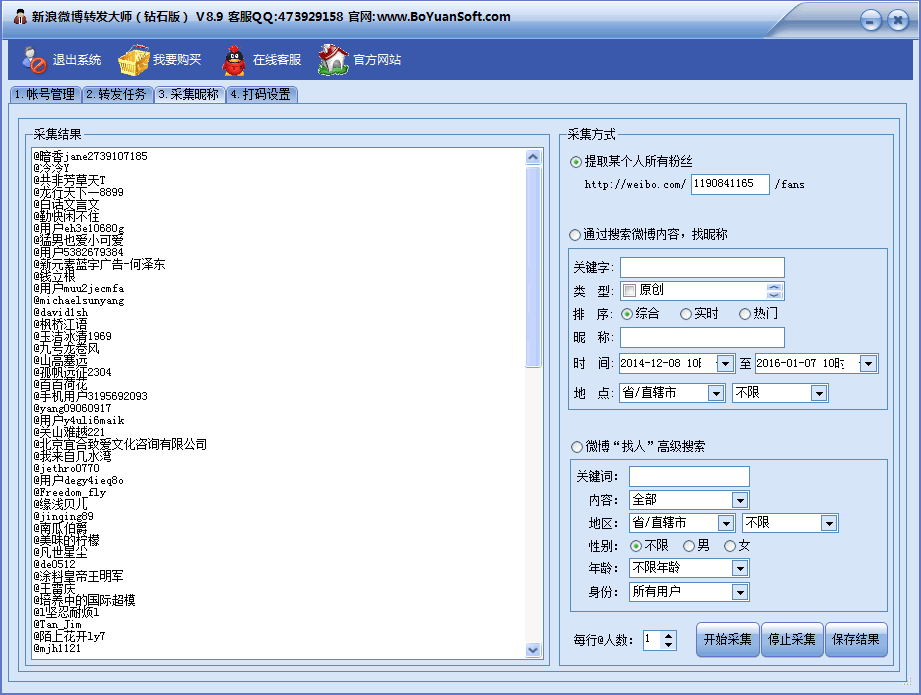Screen dimensions: 921x695
Task: Focus the 关键词 input field
Action: coord(690,476)
